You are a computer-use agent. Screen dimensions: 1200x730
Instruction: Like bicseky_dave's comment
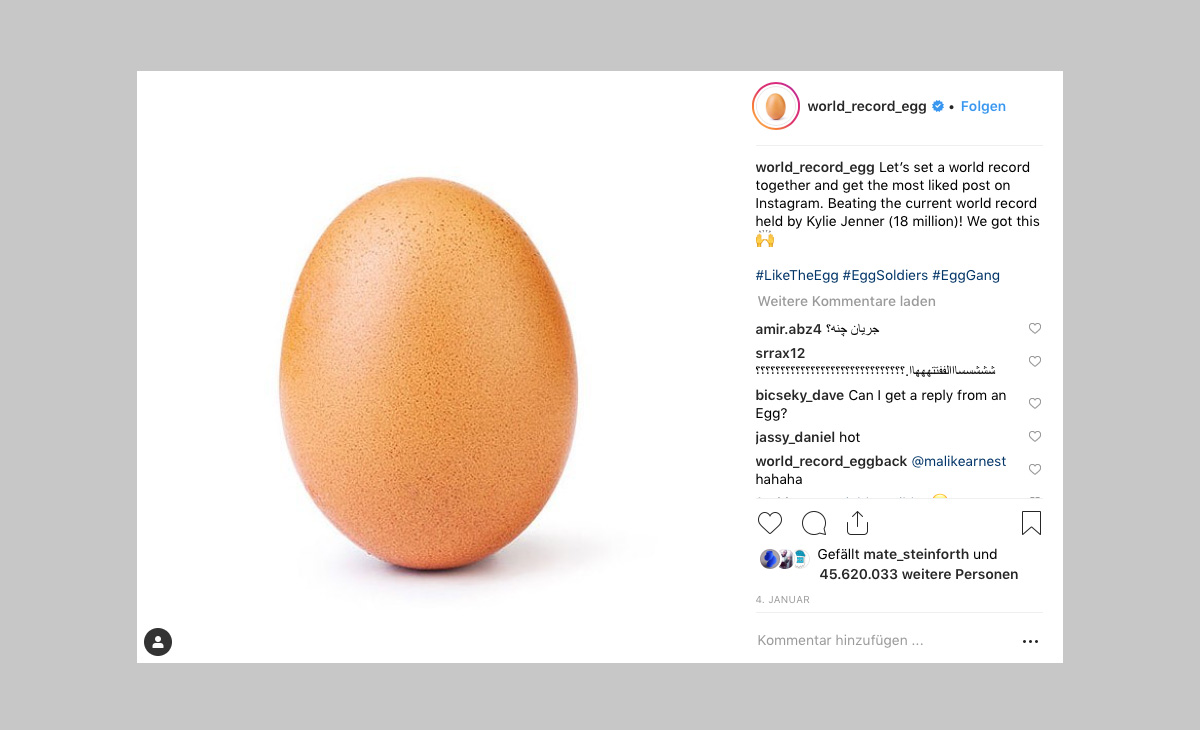point(1035,403)
